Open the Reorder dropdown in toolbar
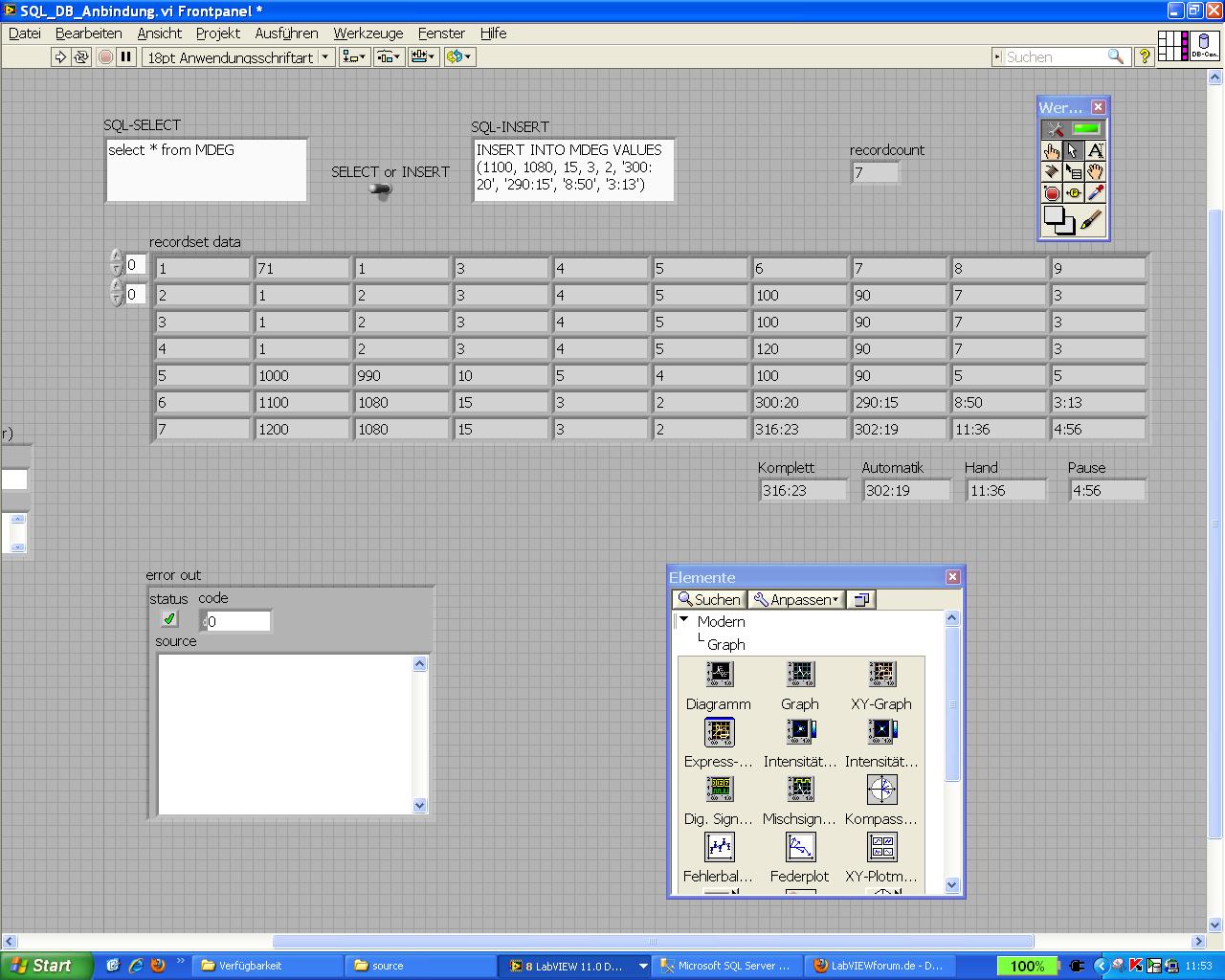Image resolution: width=1225 pixels, height=980 pixels. click(459, 57)
